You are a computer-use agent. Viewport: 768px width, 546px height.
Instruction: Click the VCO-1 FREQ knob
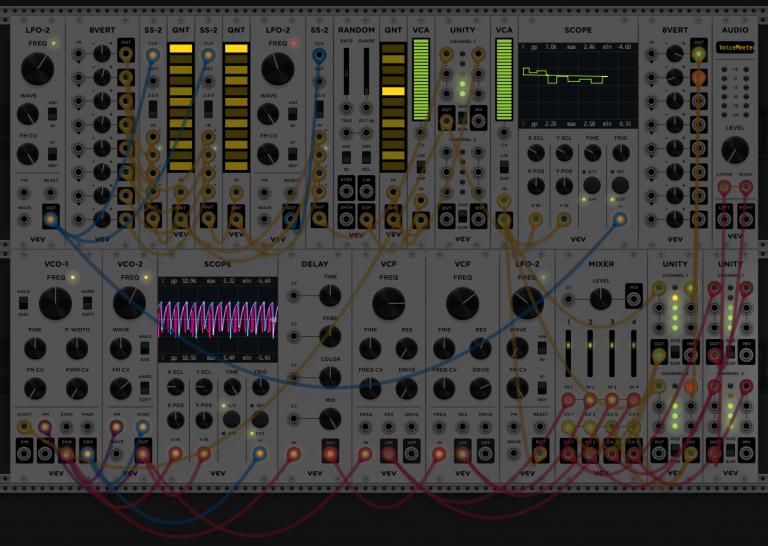[55, 304]
